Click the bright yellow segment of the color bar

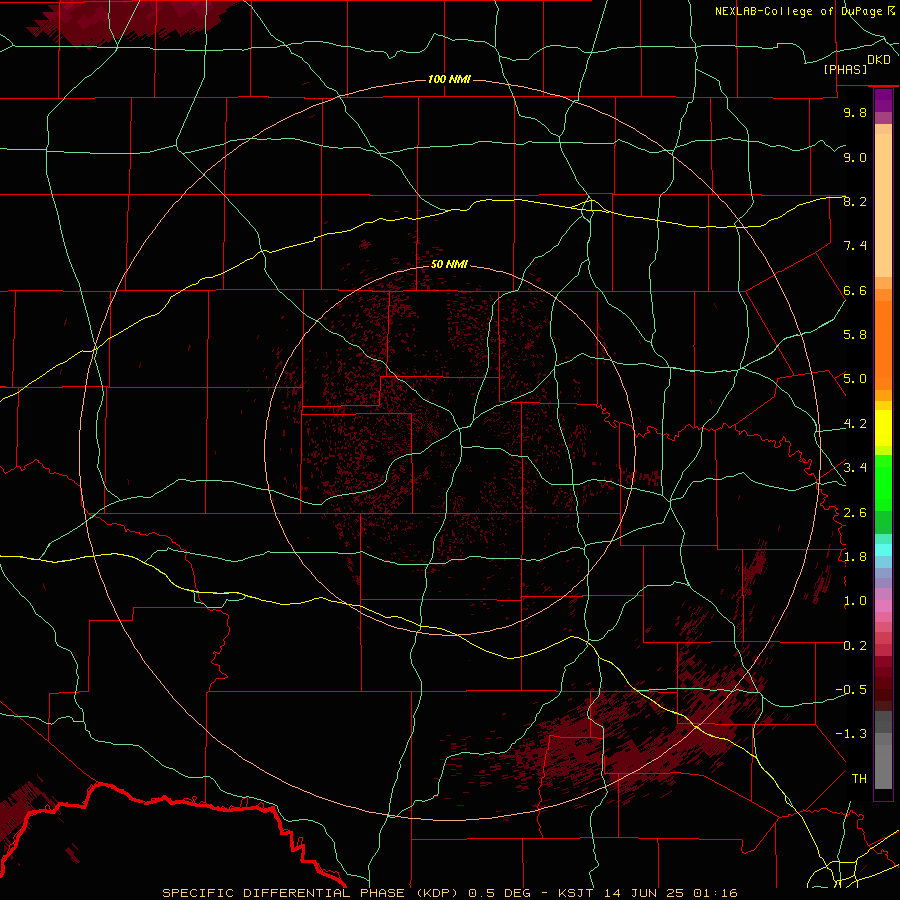click(x=883, y=428)
